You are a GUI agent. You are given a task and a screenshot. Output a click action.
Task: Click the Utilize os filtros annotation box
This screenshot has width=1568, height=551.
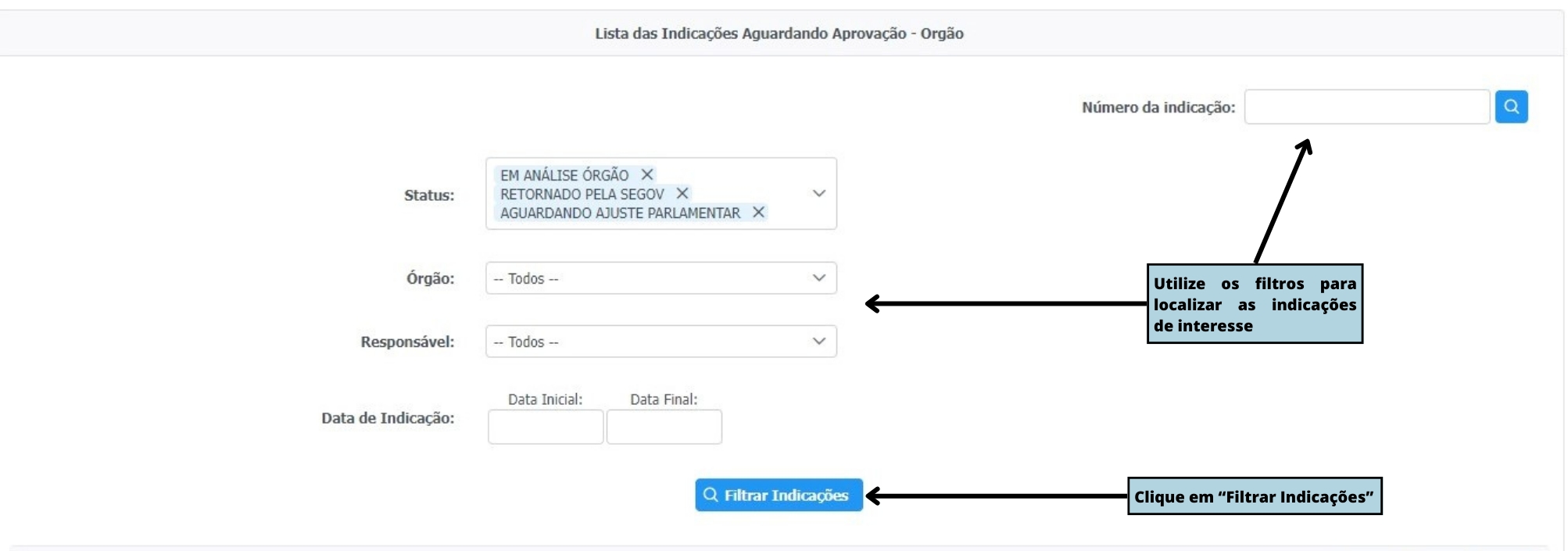(1254, 304)
